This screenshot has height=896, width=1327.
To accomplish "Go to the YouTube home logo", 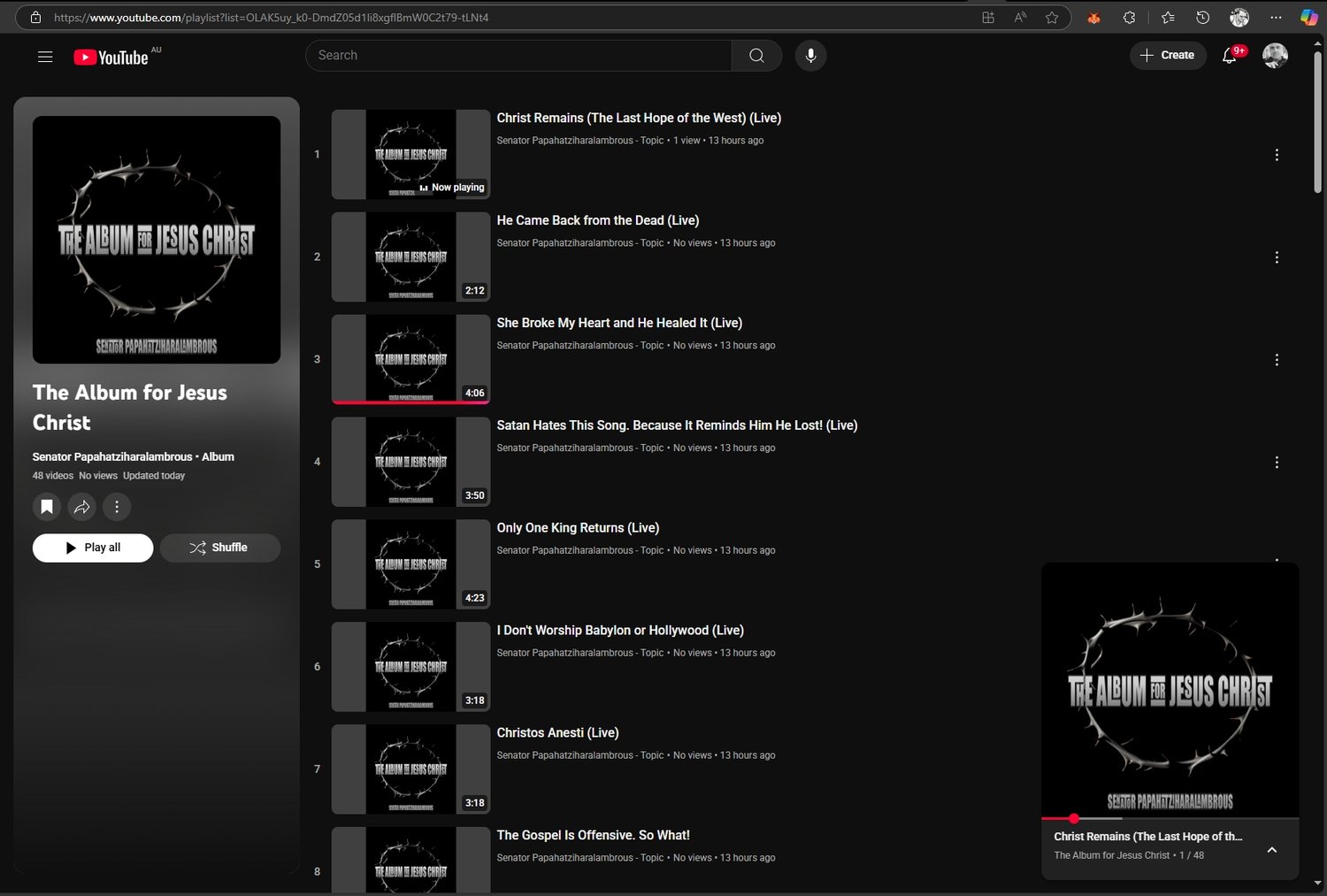I will point(111,57).
